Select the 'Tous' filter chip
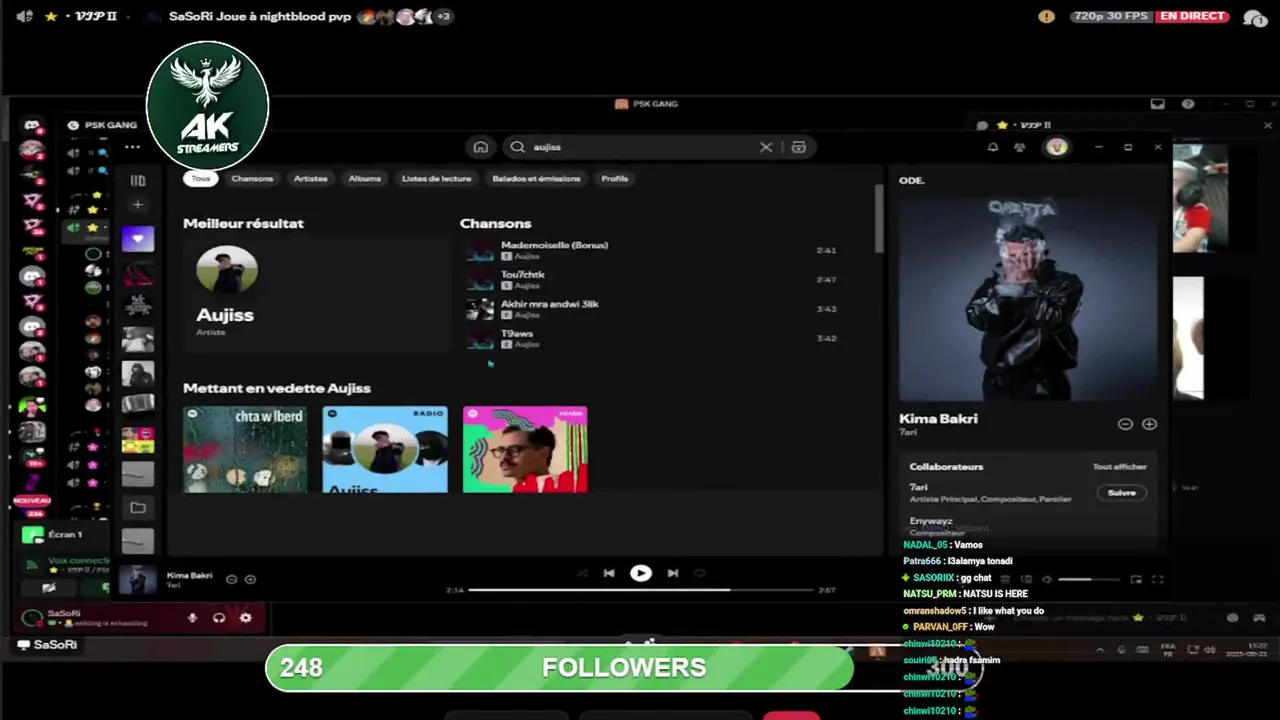This screenshot has width=1280, height=720. [201, 178]
